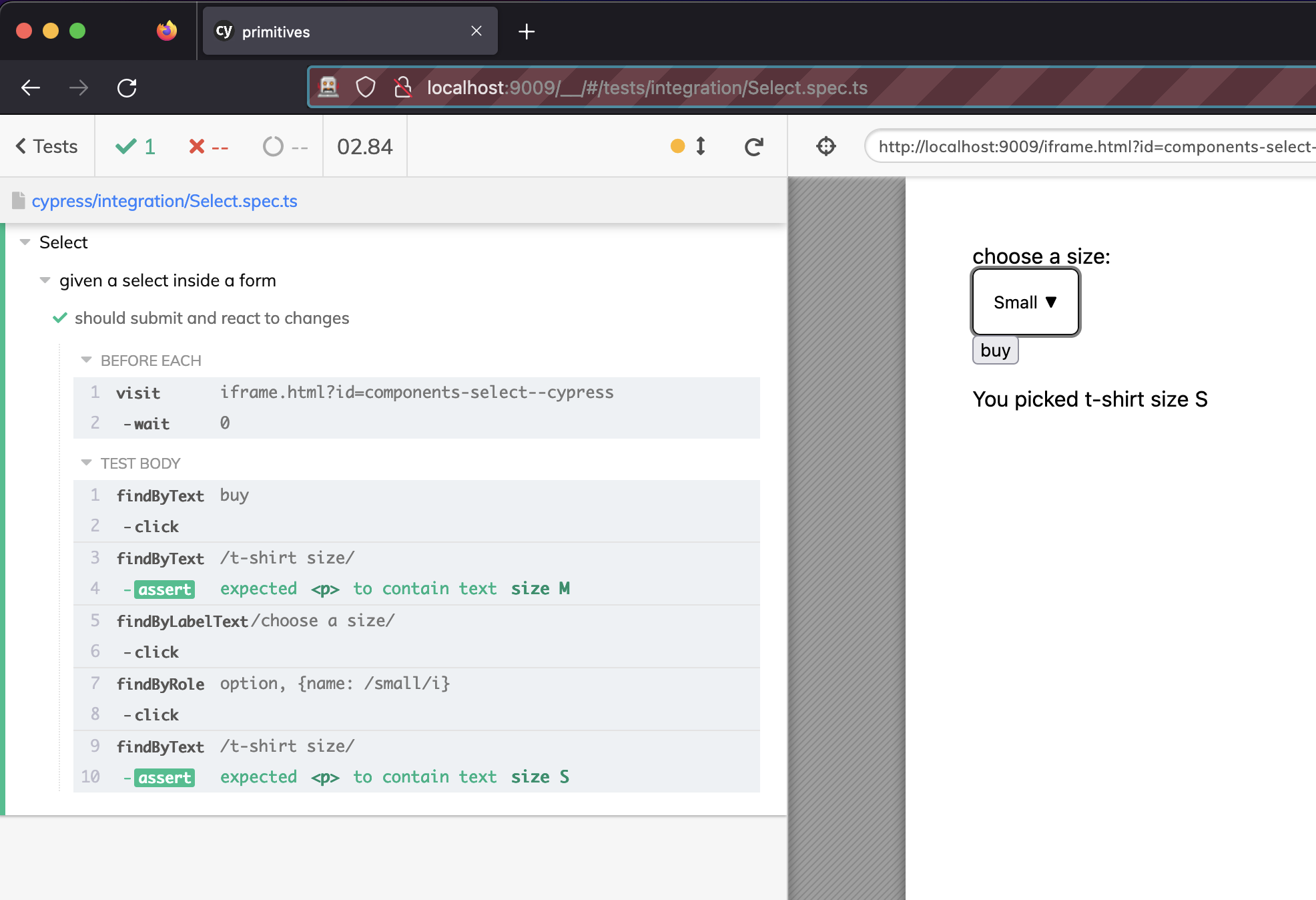The image size is (1316, 900).
Task: Click the robot automation icon in URL bar
Action: pos(328,87)
